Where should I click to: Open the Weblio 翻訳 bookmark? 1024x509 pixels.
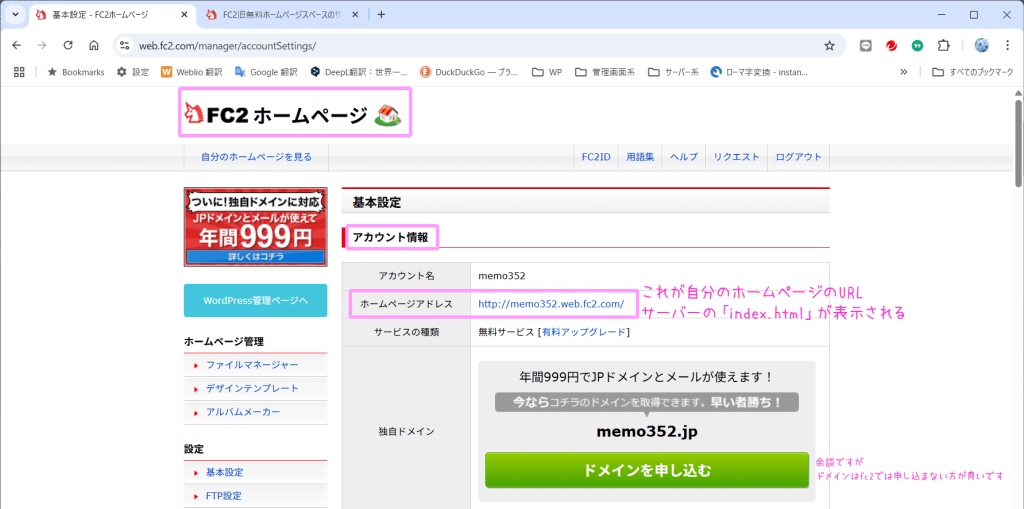(192, 72)
